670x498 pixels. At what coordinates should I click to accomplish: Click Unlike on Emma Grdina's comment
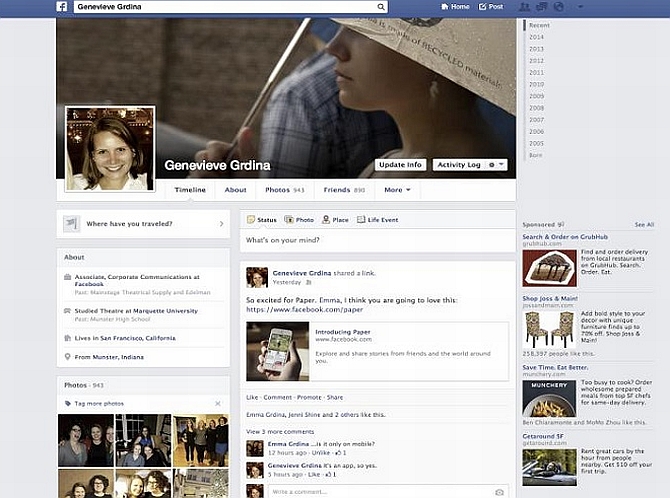click(x=321, y=453)
